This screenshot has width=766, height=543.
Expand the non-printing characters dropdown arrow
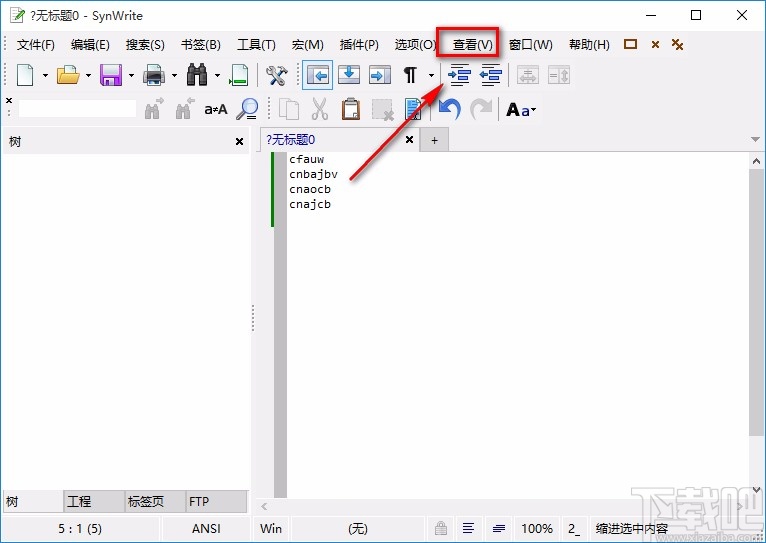tap(431, 76)
